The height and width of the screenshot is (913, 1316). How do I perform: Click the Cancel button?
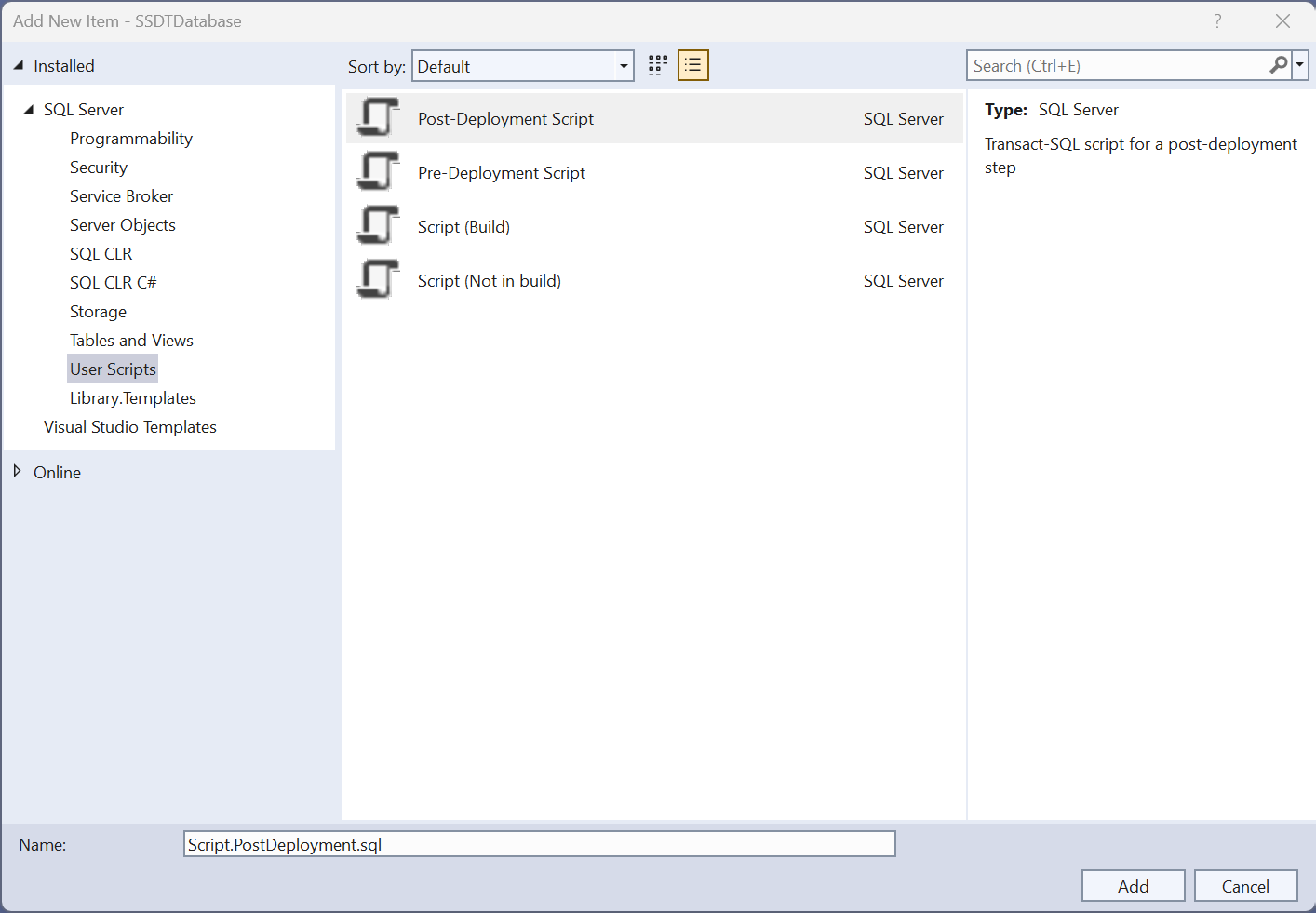[x=1245, y=885]
